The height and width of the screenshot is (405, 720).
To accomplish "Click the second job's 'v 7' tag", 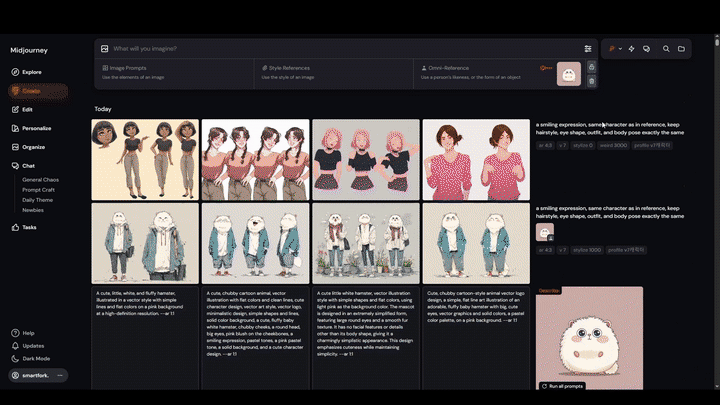I will 562,250.
